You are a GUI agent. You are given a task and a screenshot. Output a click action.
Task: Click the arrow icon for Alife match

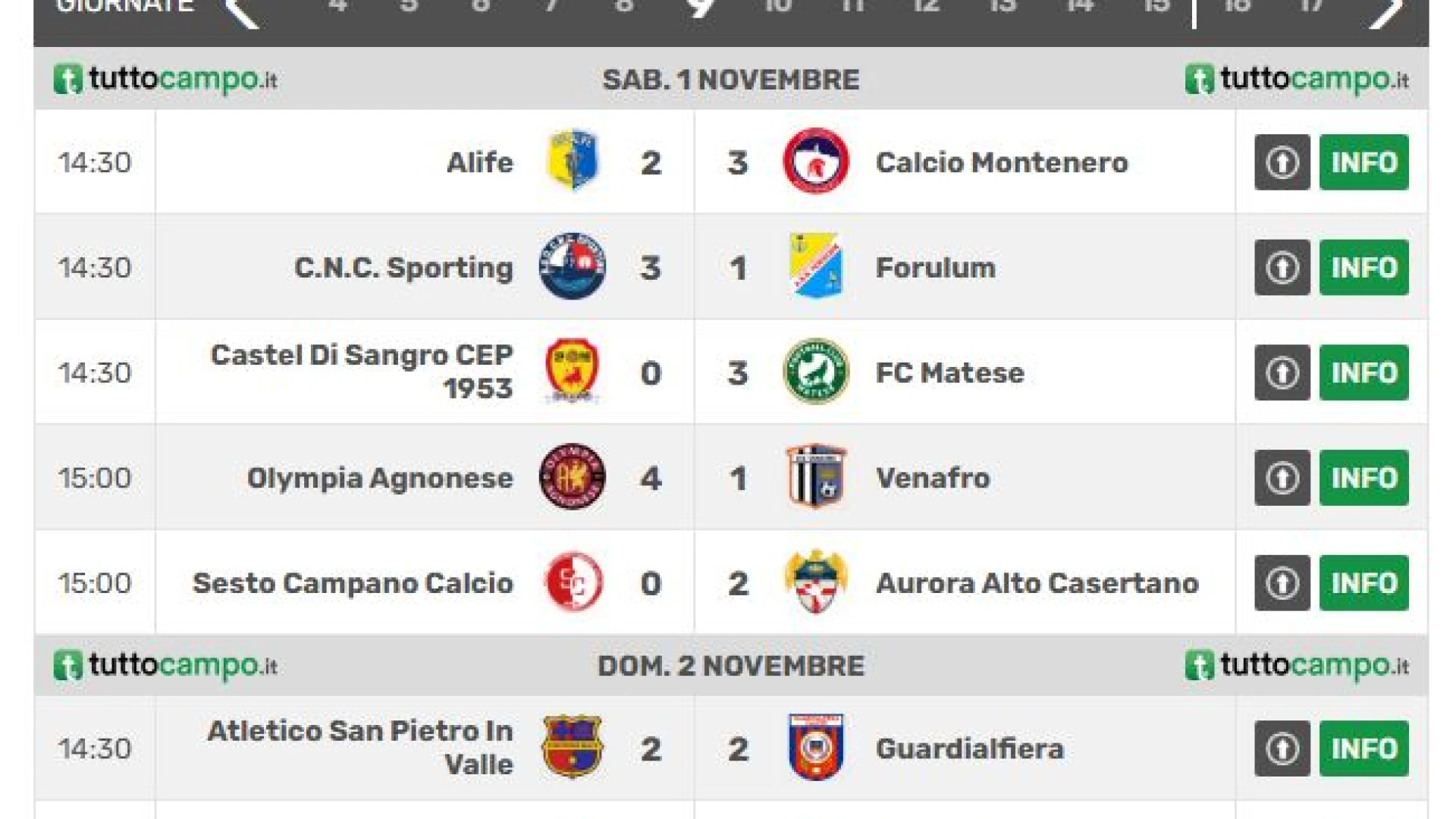(x=1282, y=162)
